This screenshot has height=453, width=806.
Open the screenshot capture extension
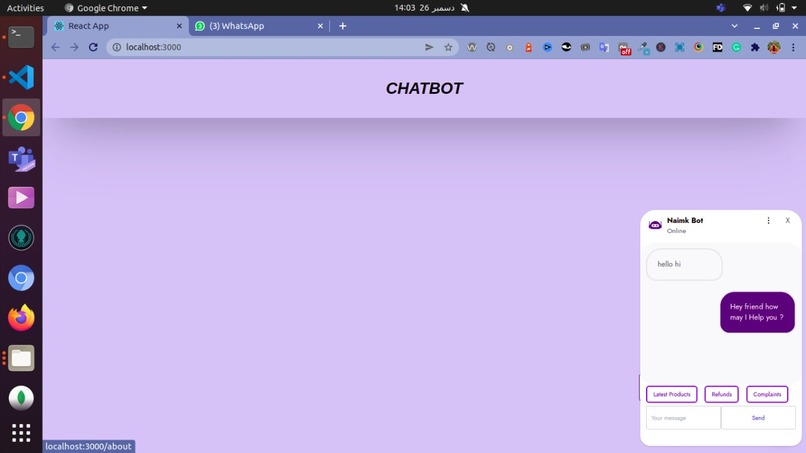(680, 47)
